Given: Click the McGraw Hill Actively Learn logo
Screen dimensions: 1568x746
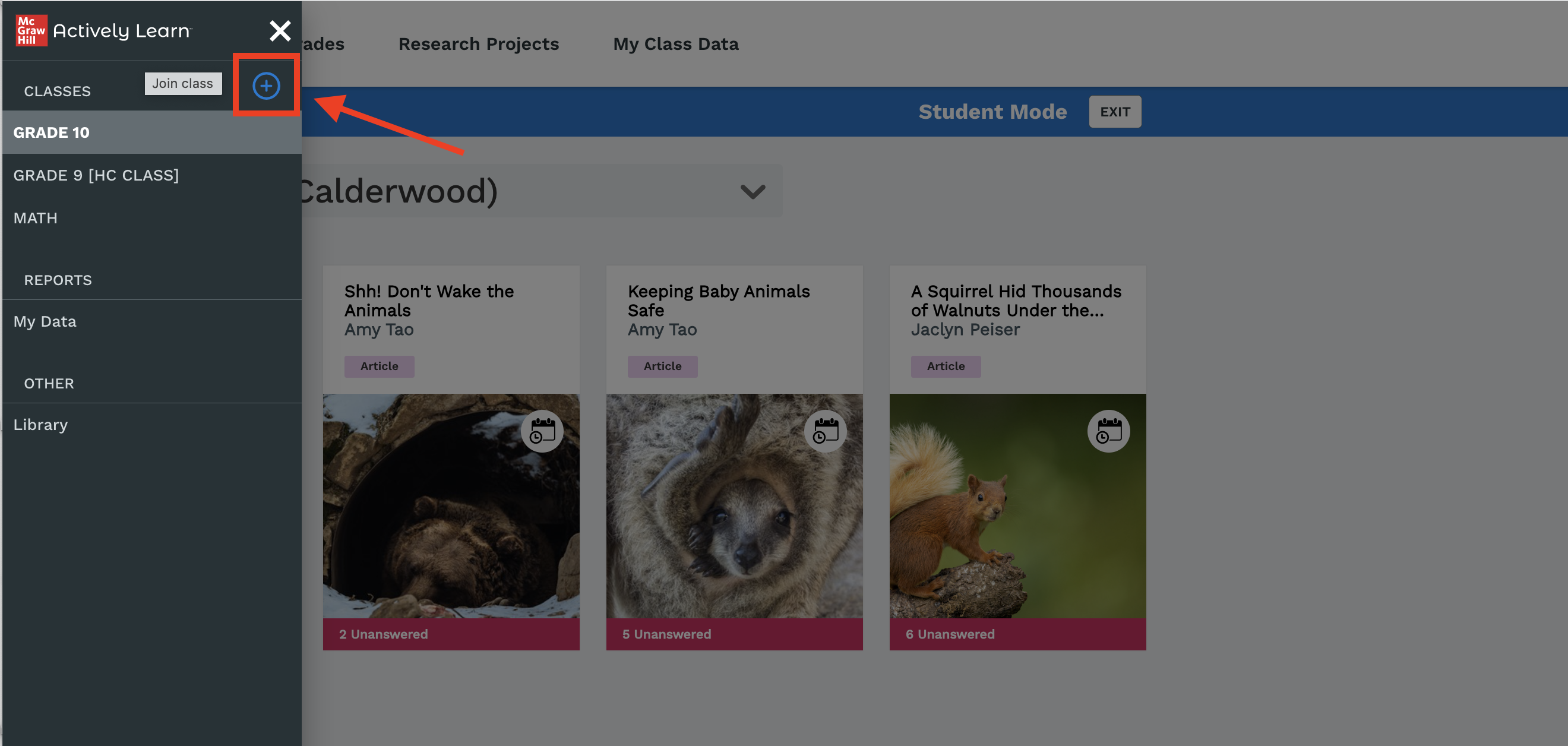Looking at the screenshot, I should [x=102, y=29].
